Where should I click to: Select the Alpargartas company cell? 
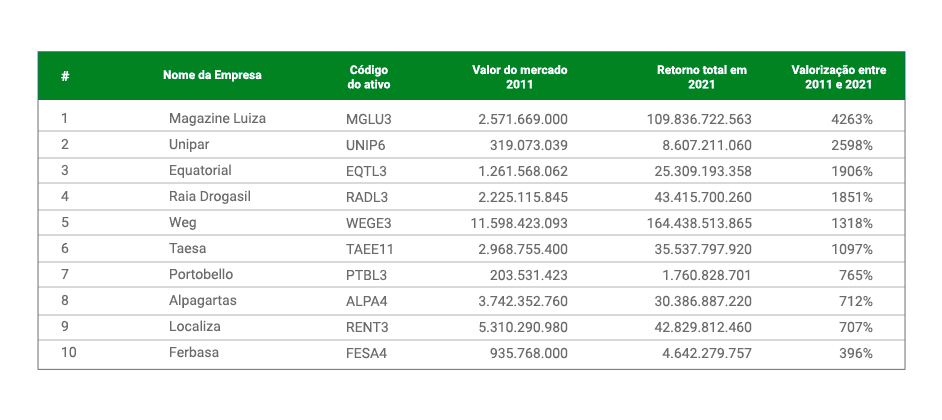[203, 301]
